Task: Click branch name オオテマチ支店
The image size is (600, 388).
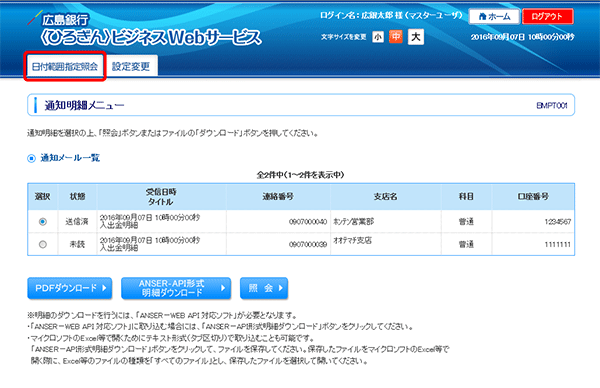Action: pos(352,240)
